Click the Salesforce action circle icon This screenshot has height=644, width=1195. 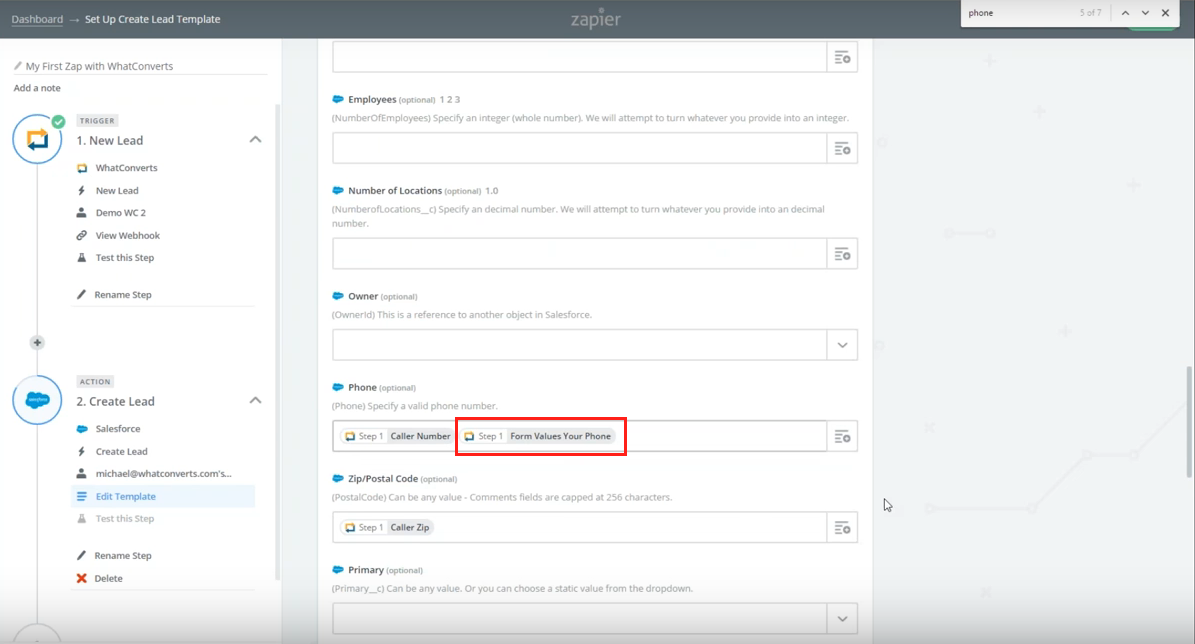pos(37,400)
